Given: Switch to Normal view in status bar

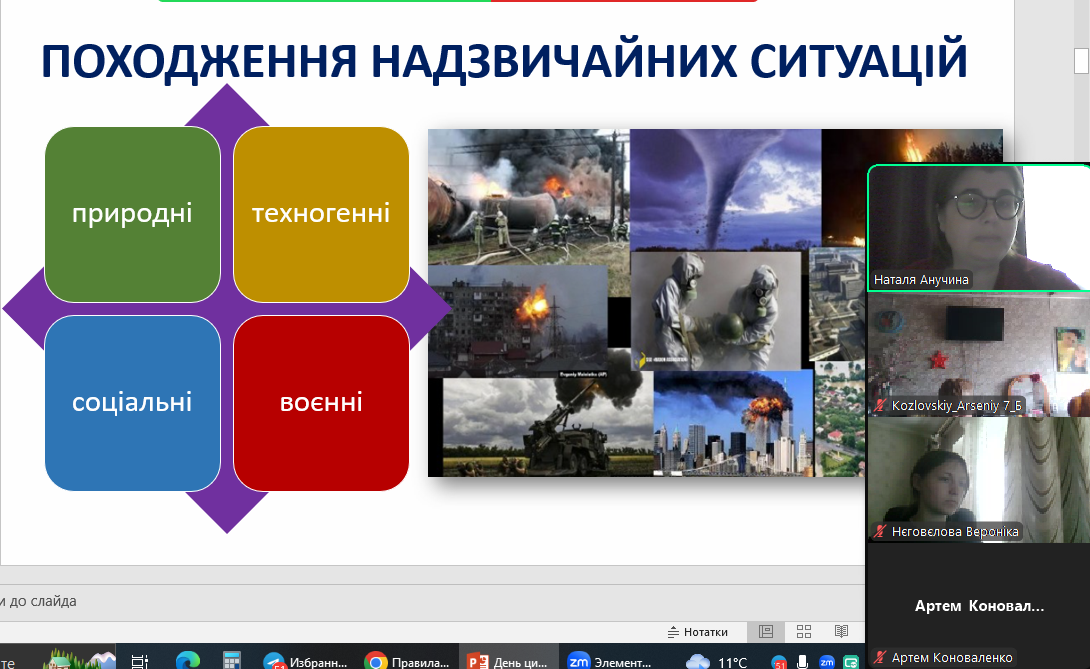Looking at the screenshot, I should (x=766, y=631).
